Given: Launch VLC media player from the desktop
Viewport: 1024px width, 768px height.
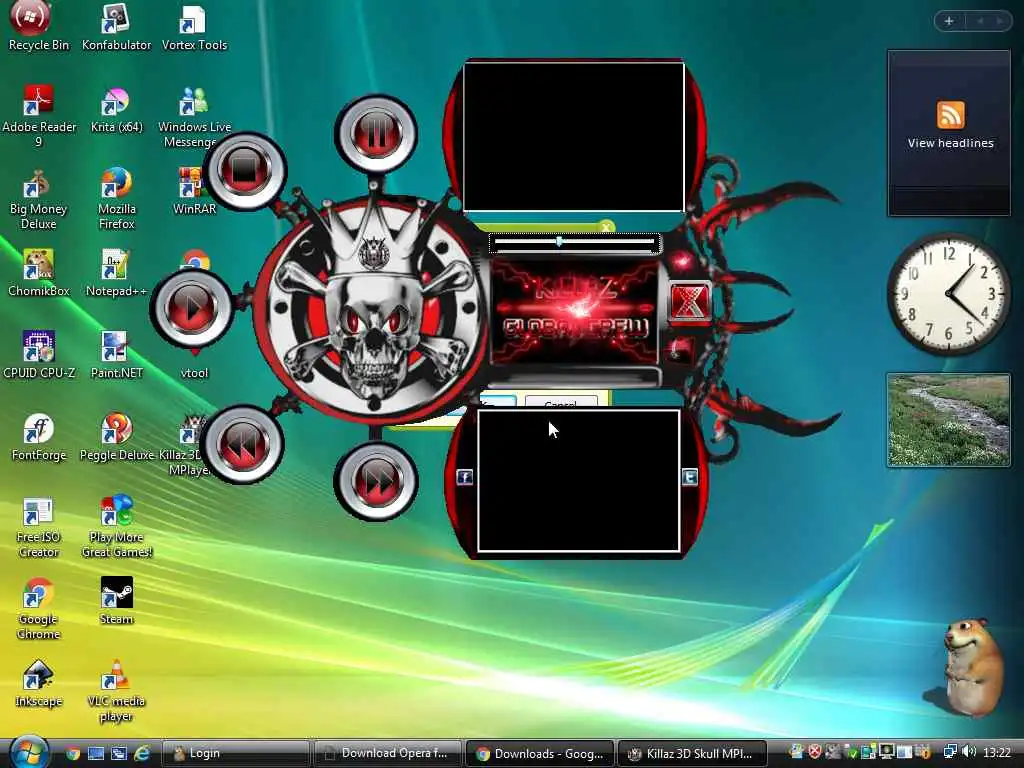Looking at the screenshot, I should (x=116, y=691).
